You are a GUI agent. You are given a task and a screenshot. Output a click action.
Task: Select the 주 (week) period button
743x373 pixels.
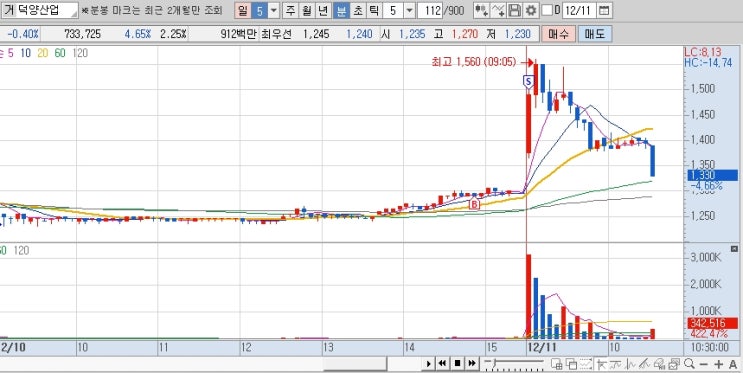[x=290, y=10]
